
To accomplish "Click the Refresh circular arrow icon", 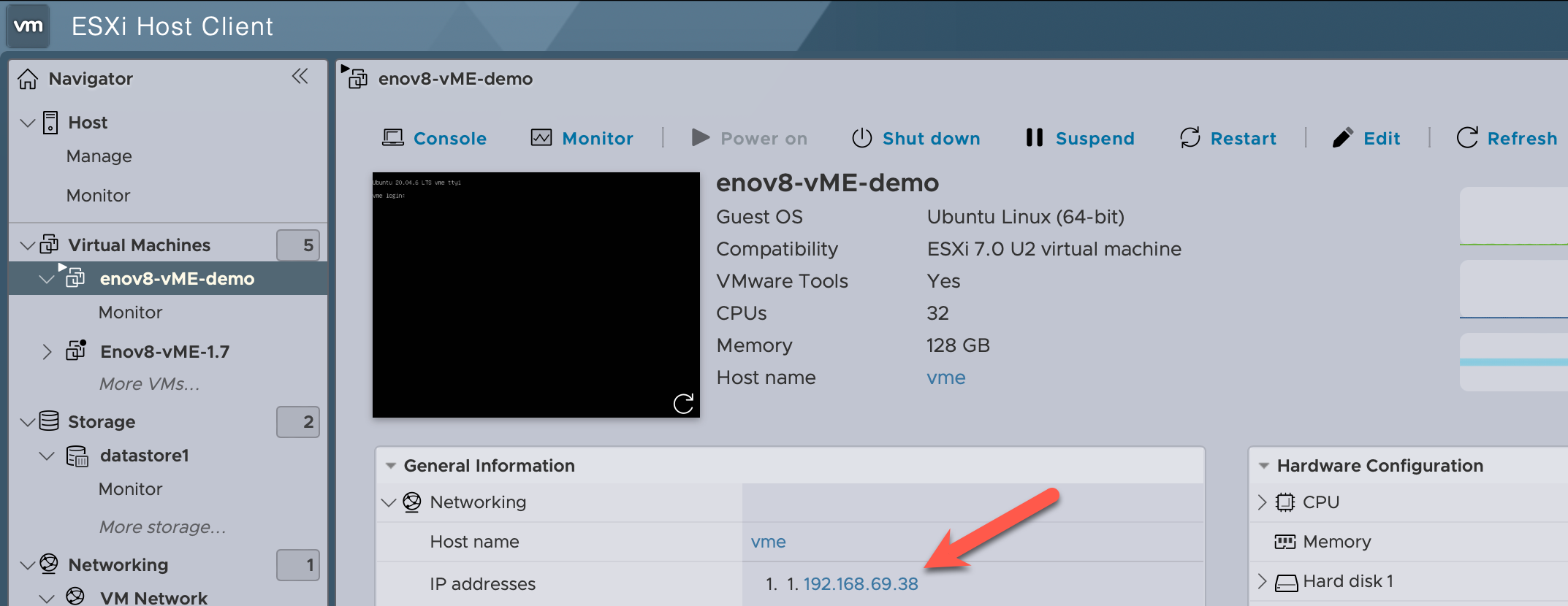I will point(1467,137).
